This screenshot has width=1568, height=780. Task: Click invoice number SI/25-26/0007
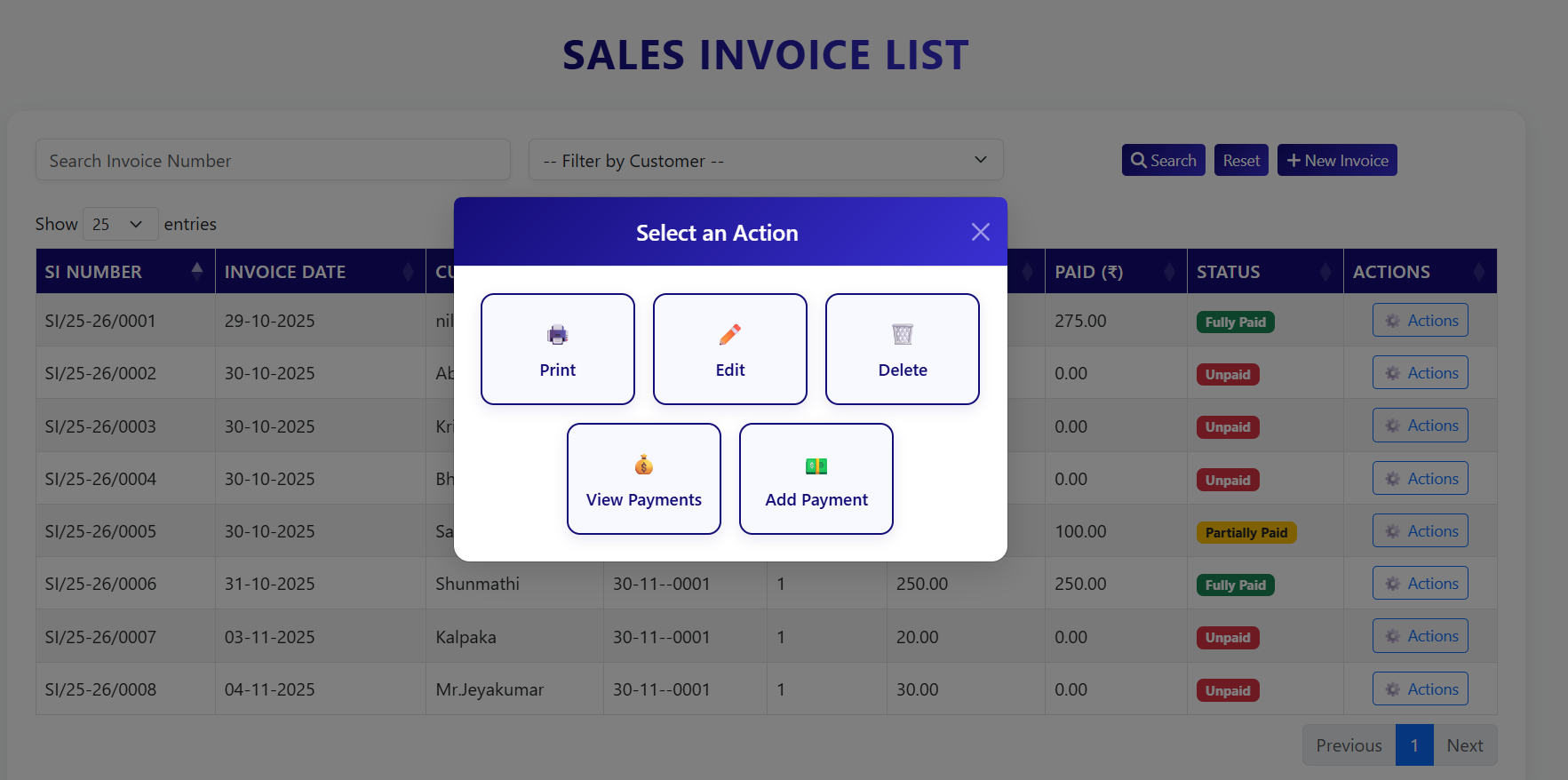pos(100,637)
